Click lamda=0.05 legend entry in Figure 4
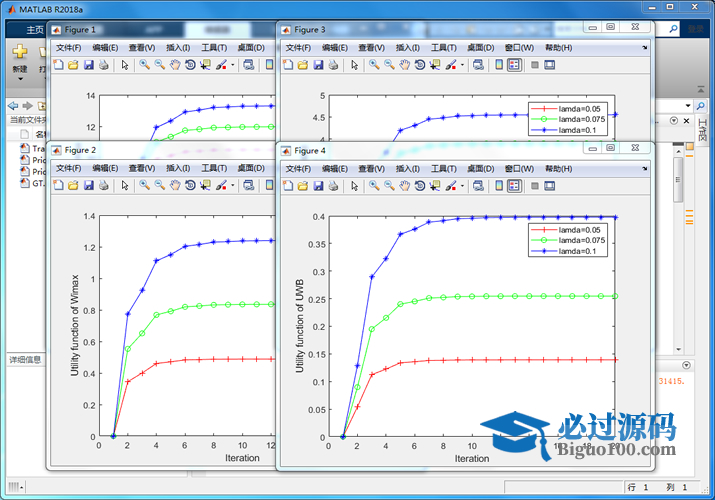The image size is (715, 500). coord(568,230)
